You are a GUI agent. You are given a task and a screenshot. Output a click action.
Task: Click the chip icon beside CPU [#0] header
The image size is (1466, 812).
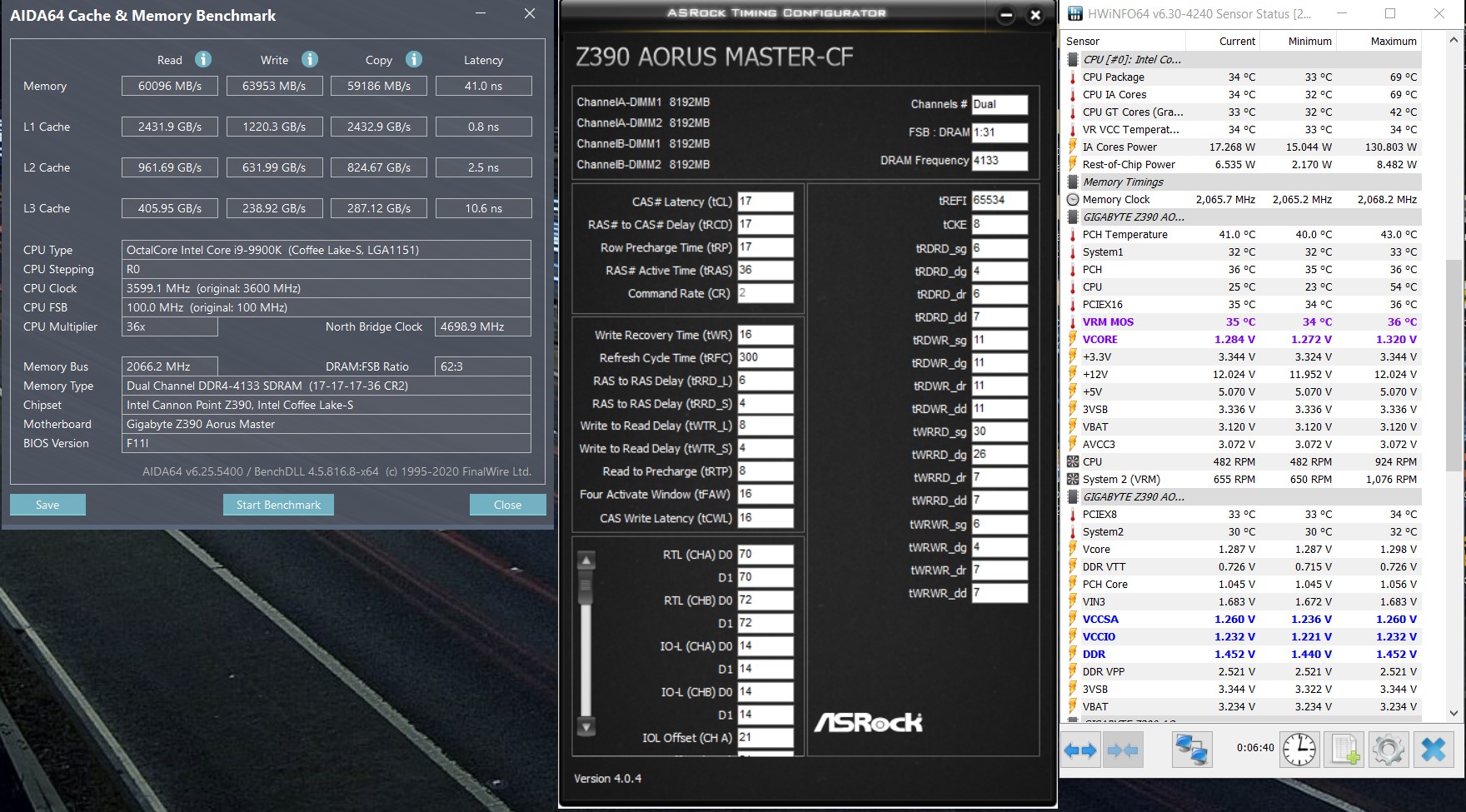coord(1073,60)
